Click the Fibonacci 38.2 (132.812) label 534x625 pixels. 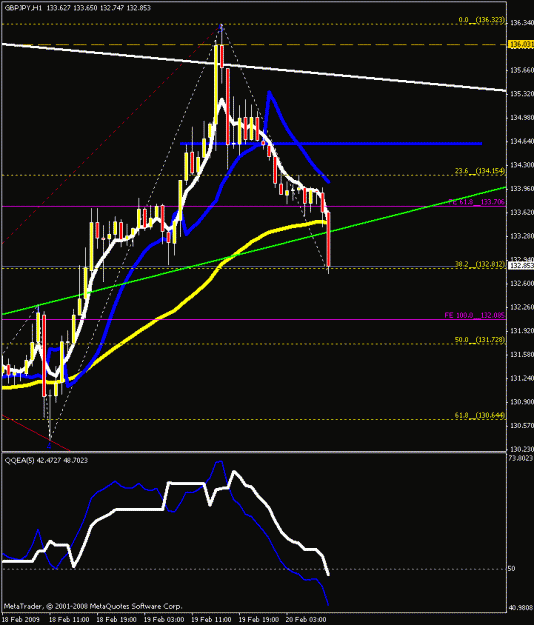point(480,264)
